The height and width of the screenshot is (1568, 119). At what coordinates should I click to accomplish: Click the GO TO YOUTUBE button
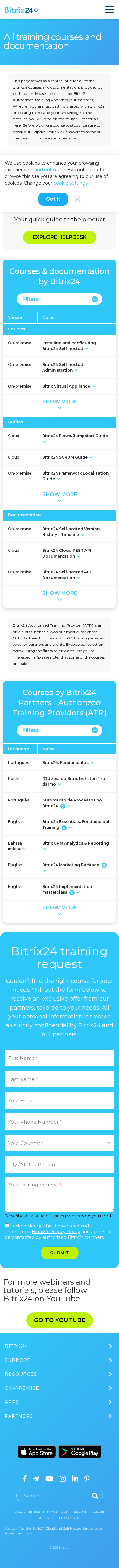coord(60,1320)
